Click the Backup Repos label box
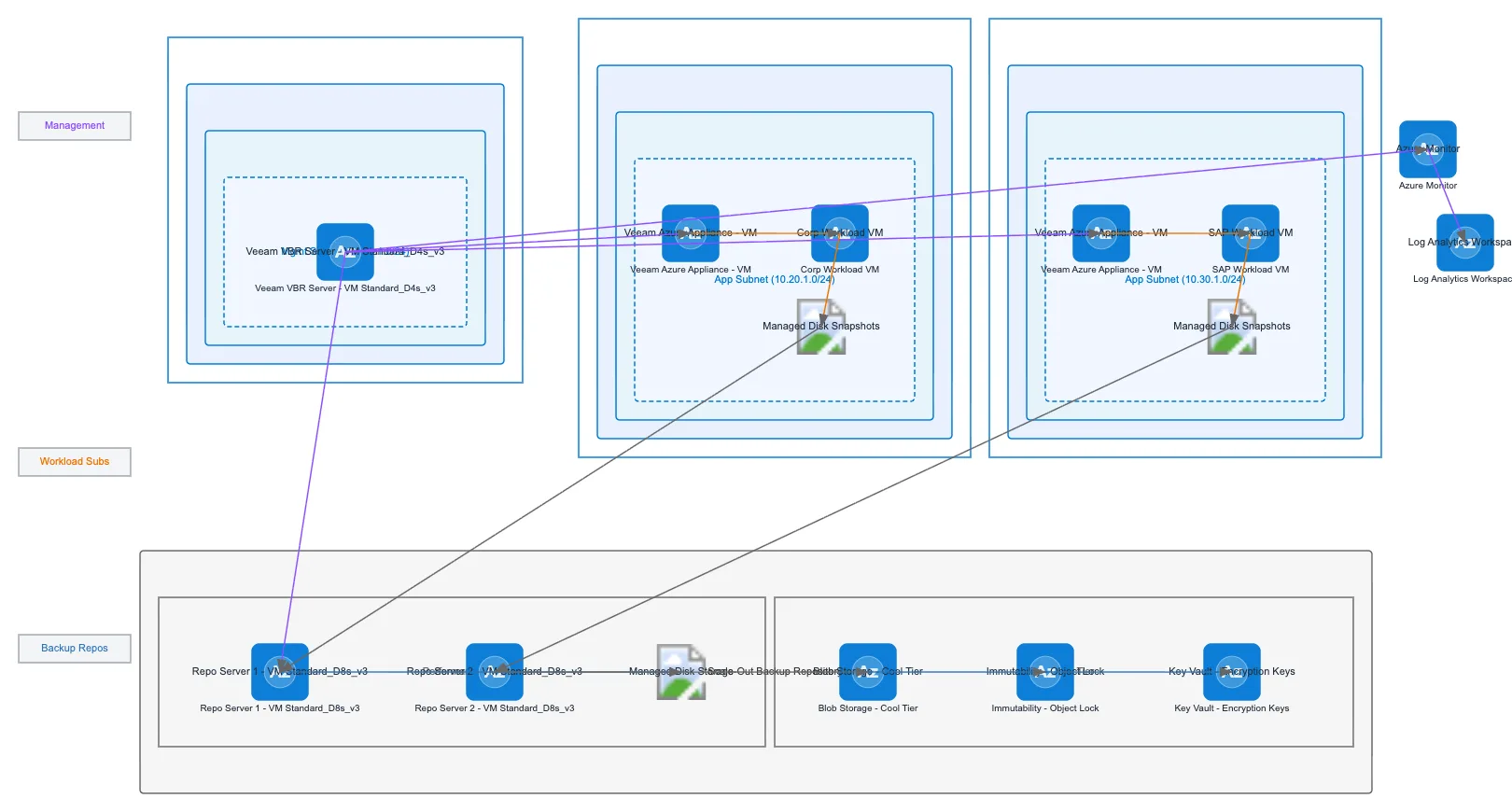The width and height of the screenshot is (1512, 812). [x=75, y=649]
